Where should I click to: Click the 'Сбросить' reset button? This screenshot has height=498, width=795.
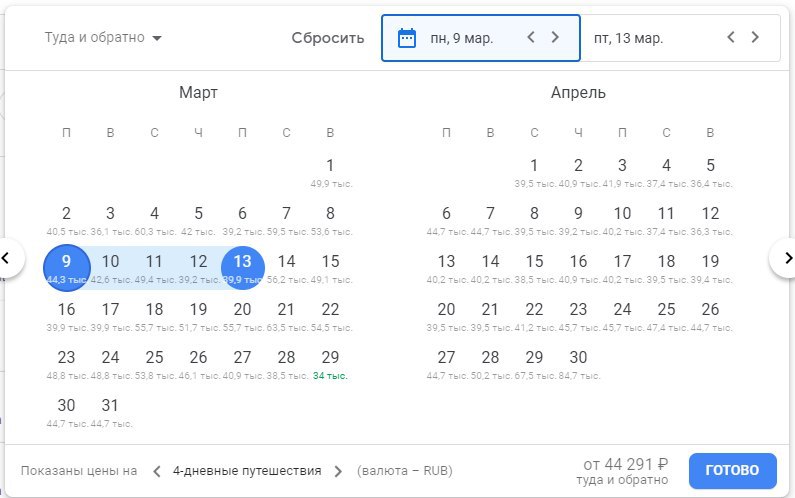click(328, 38)
